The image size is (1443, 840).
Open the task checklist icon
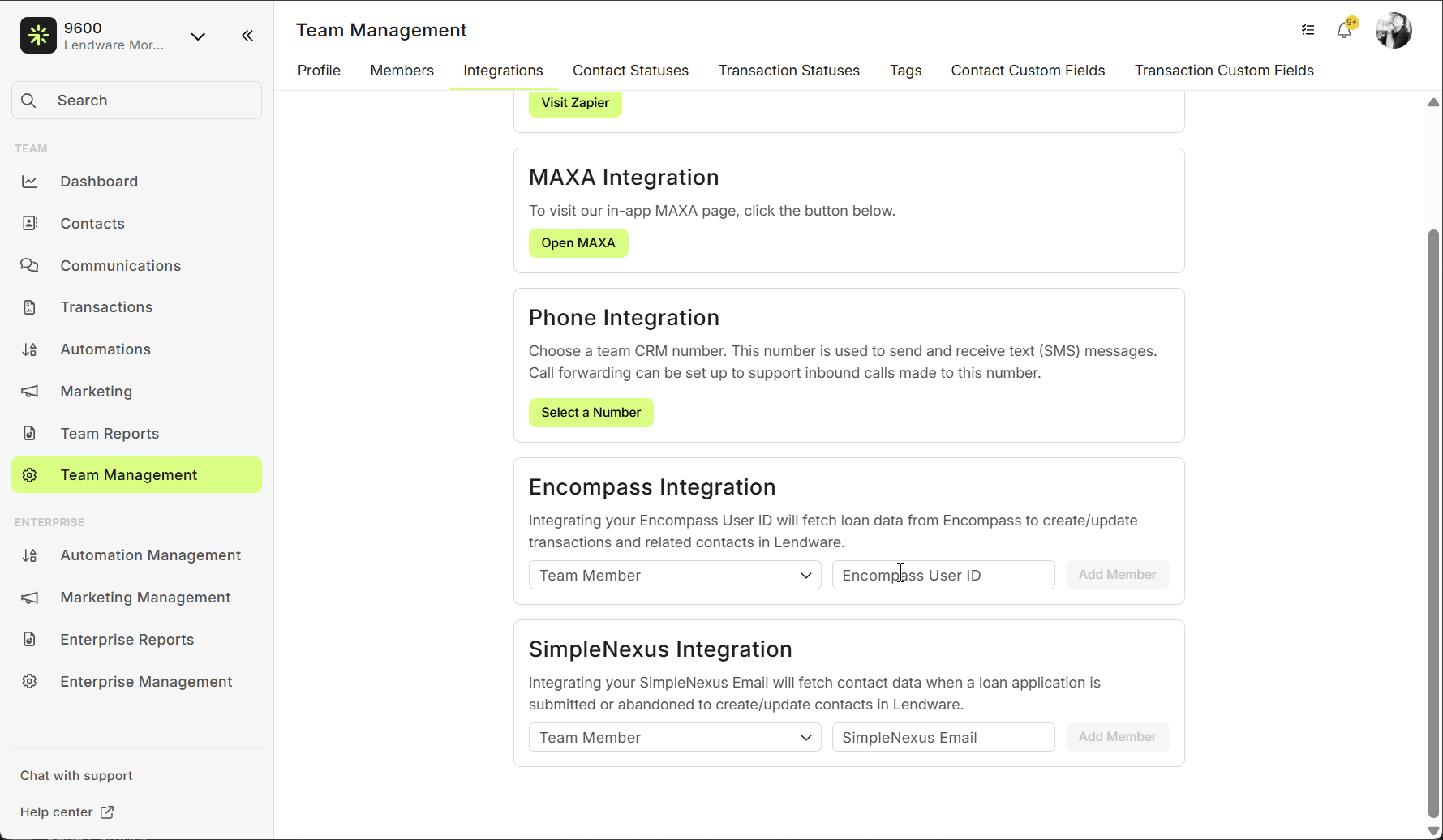click(x=1308, y=30)
